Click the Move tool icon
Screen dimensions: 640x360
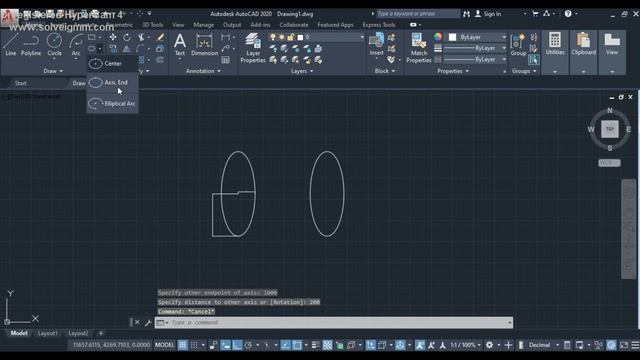113,37
